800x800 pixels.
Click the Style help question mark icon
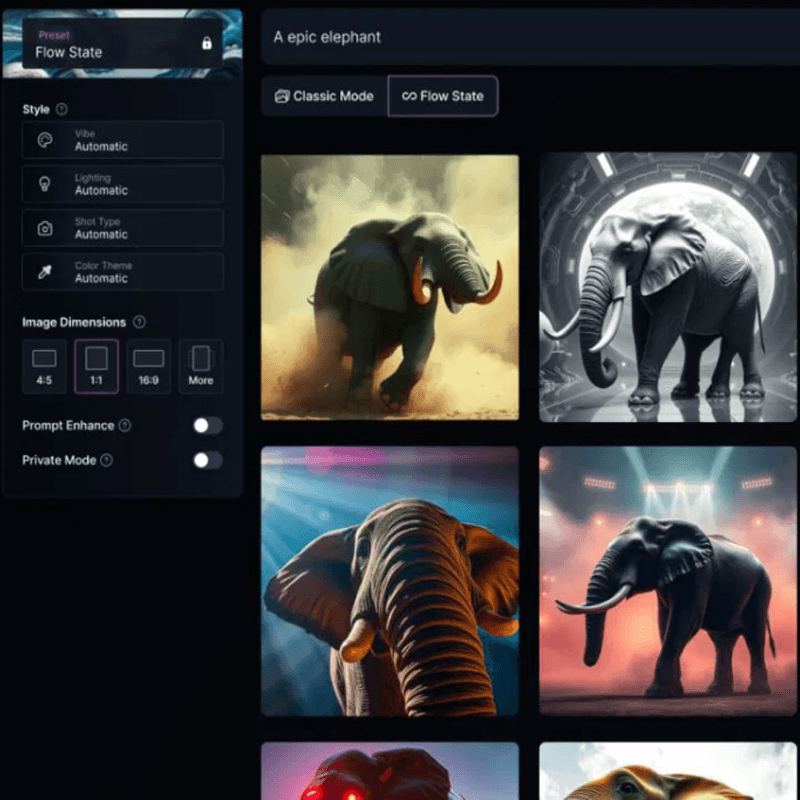(62, 109)
